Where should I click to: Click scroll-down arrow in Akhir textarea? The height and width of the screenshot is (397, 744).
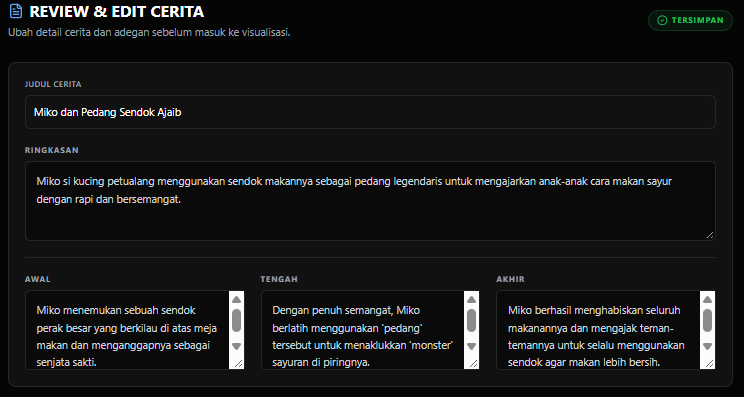click(707, 346)
